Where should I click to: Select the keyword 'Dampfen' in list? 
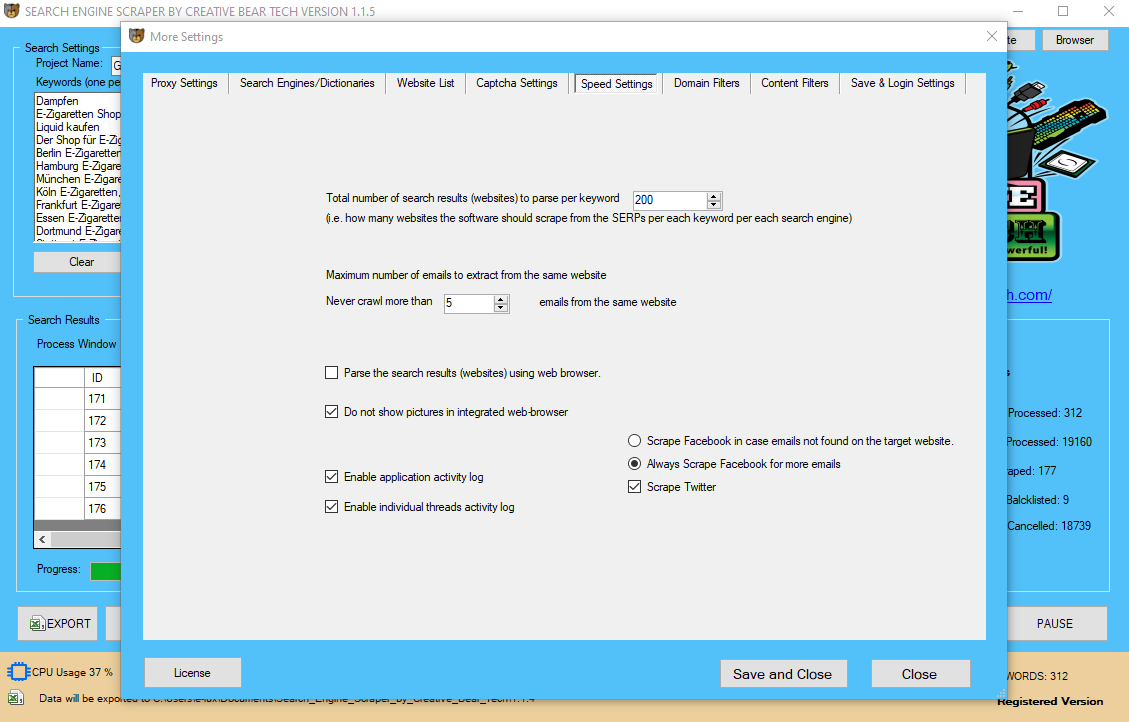pyautogui.click(x=58, y=101)
